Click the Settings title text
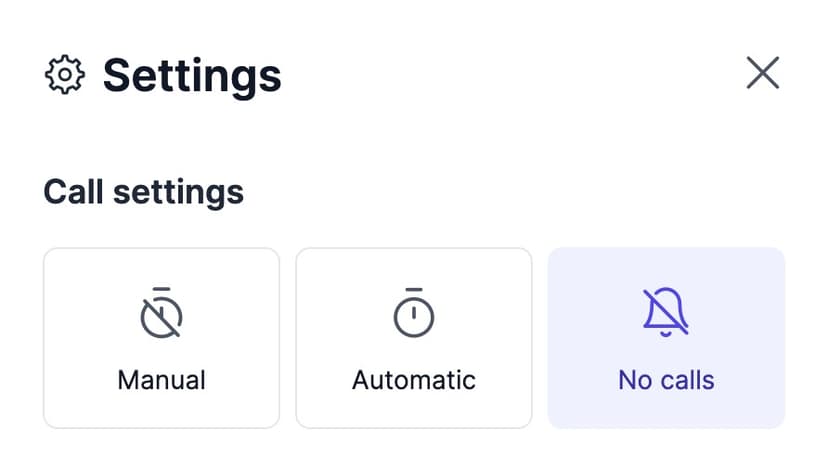This screenshot has height=459, width=828. pyautogui.click(x=192, y=75)
